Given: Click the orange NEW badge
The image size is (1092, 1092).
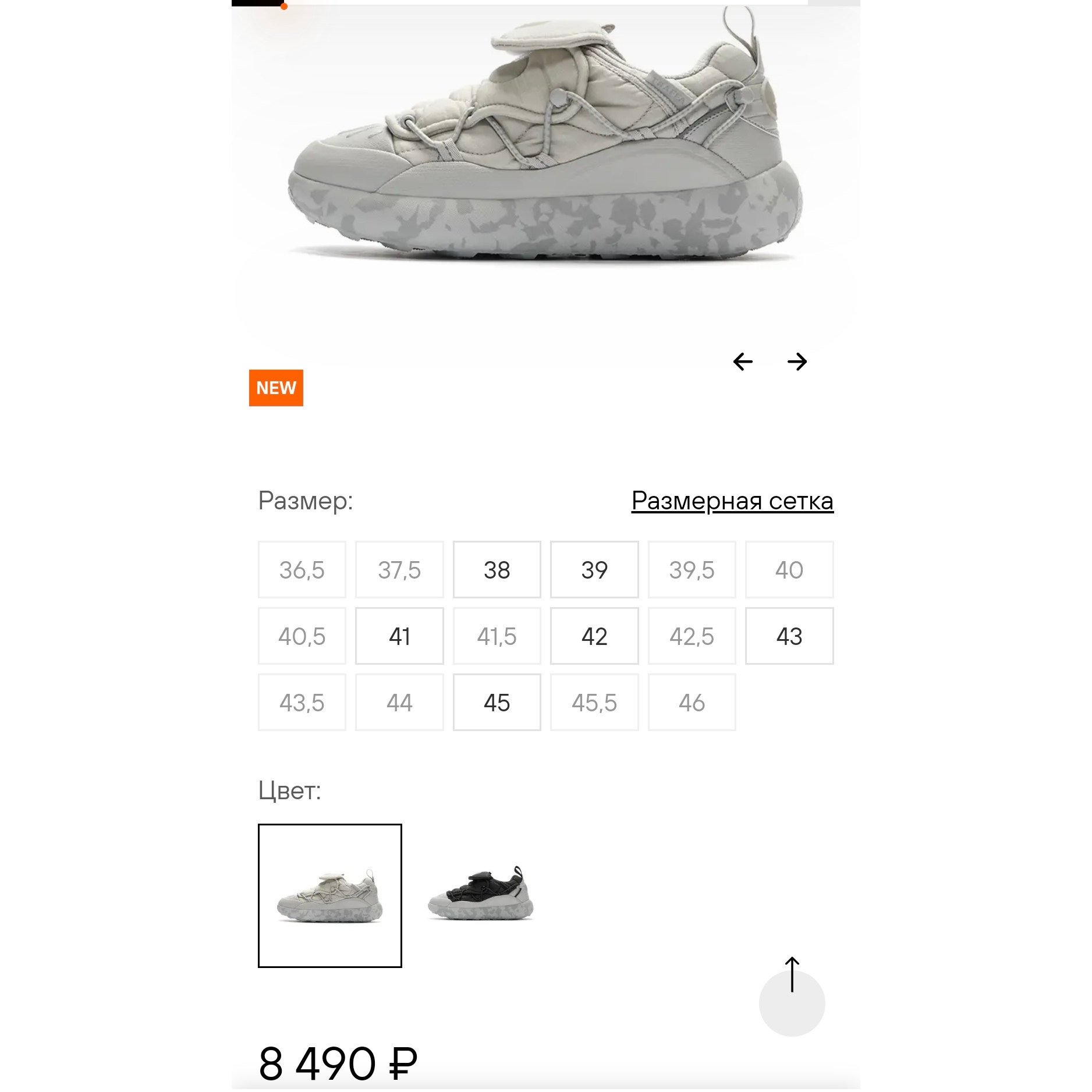Looking at the screenshot, I should 276,388.
